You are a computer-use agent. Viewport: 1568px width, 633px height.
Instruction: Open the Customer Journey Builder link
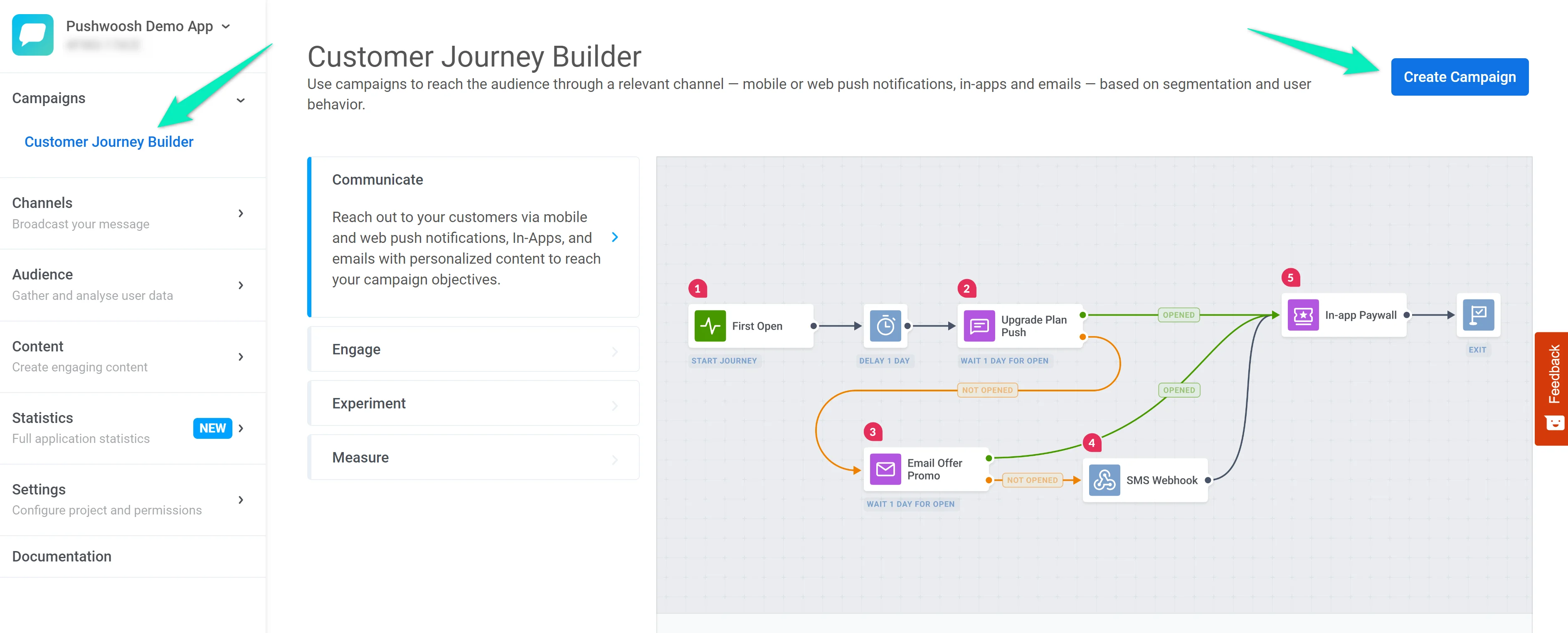tap(108, 141)
